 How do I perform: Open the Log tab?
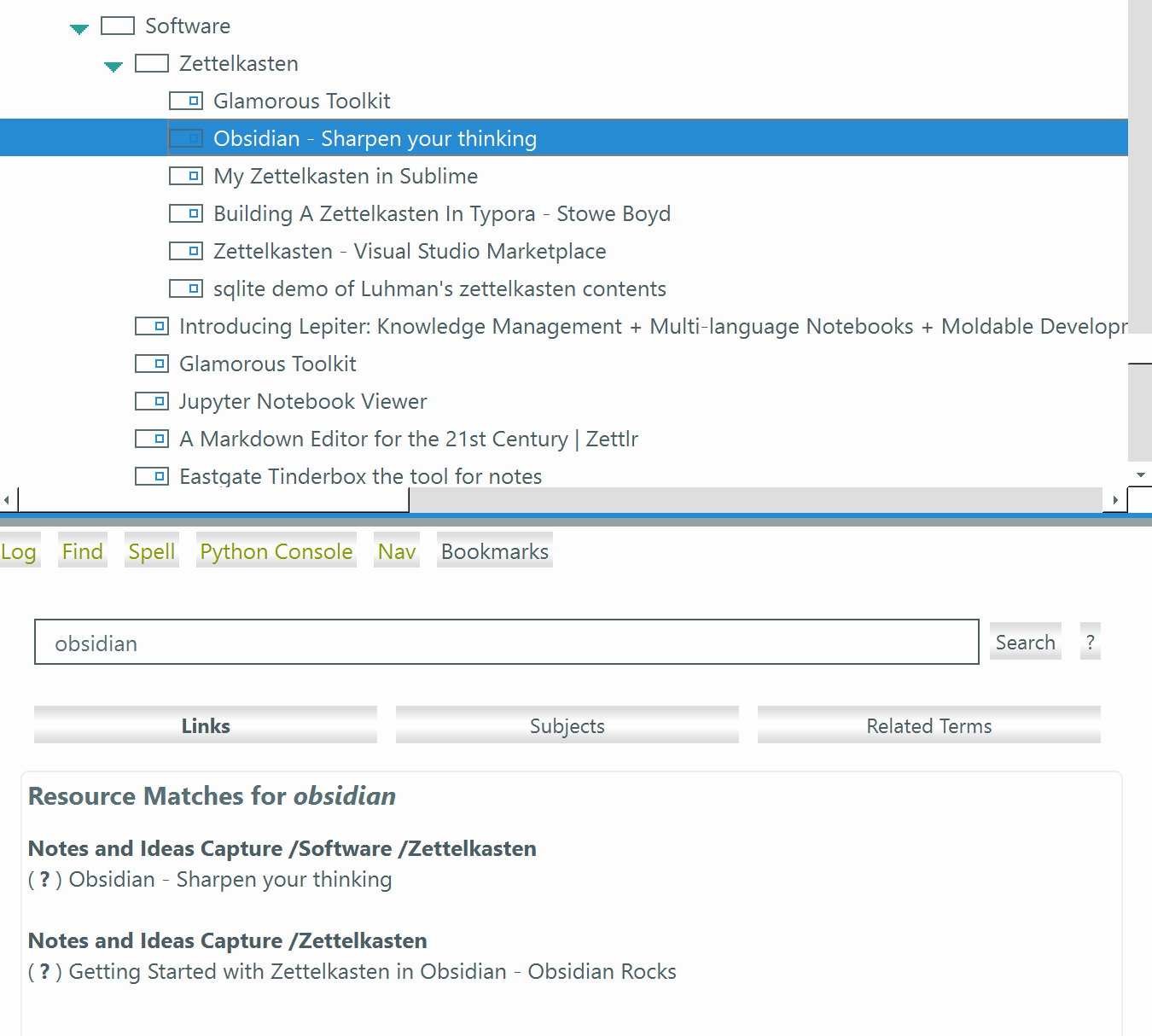coord(18,551)
